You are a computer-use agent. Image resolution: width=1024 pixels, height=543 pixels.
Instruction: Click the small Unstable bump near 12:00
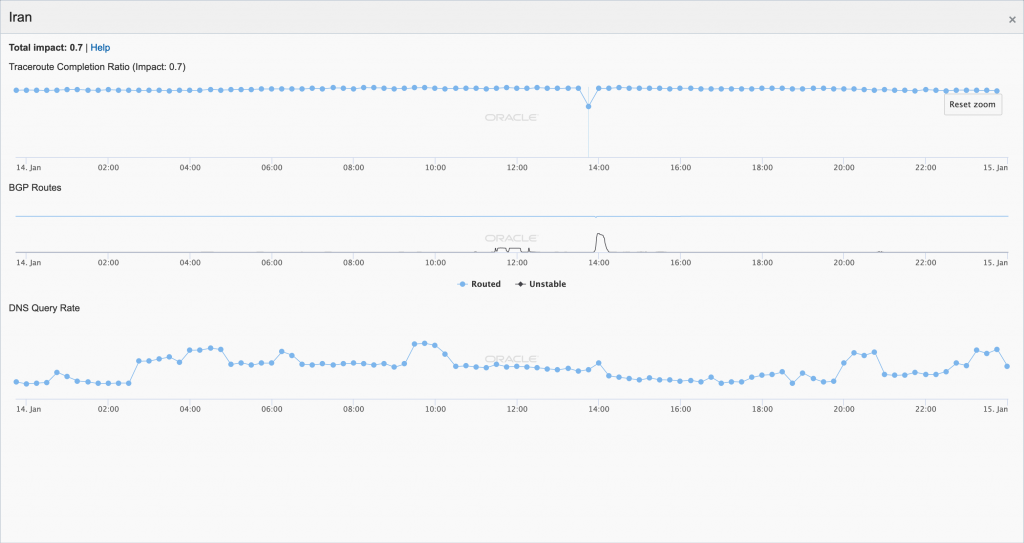click(510, 249)
